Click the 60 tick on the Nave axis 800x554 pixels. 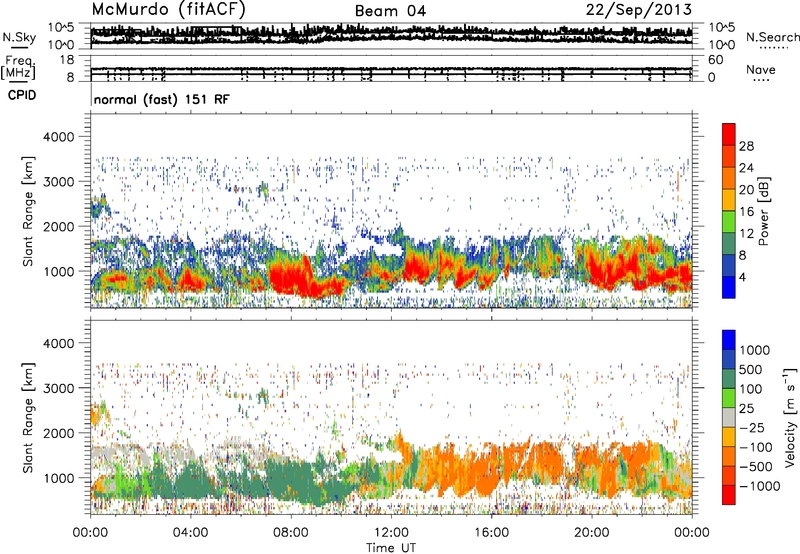715,60
